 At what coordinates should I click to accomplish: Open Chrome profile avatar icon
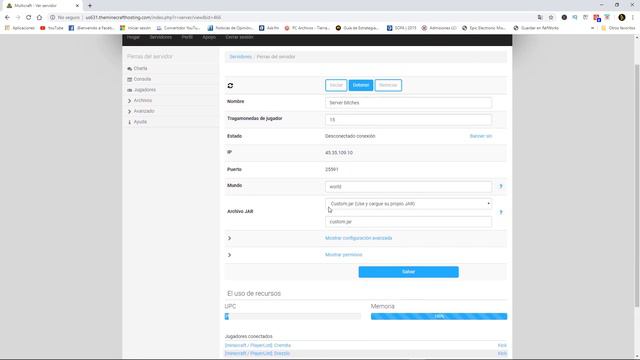(x=622, y=18)
